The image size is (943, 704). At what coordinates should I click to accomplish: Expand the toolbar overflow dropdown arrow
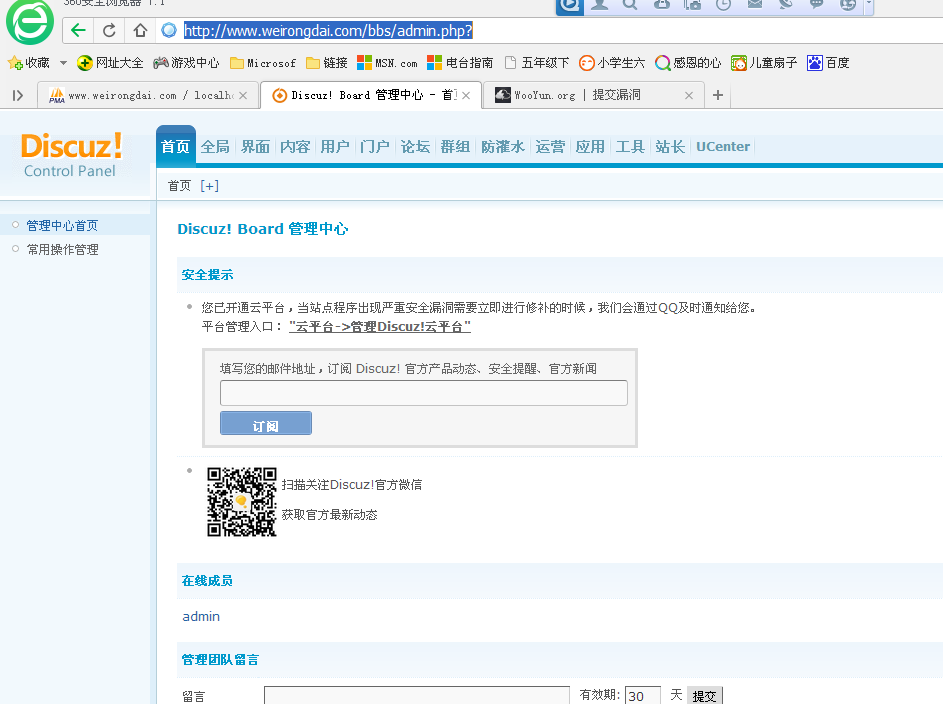(x=868, y=5)
